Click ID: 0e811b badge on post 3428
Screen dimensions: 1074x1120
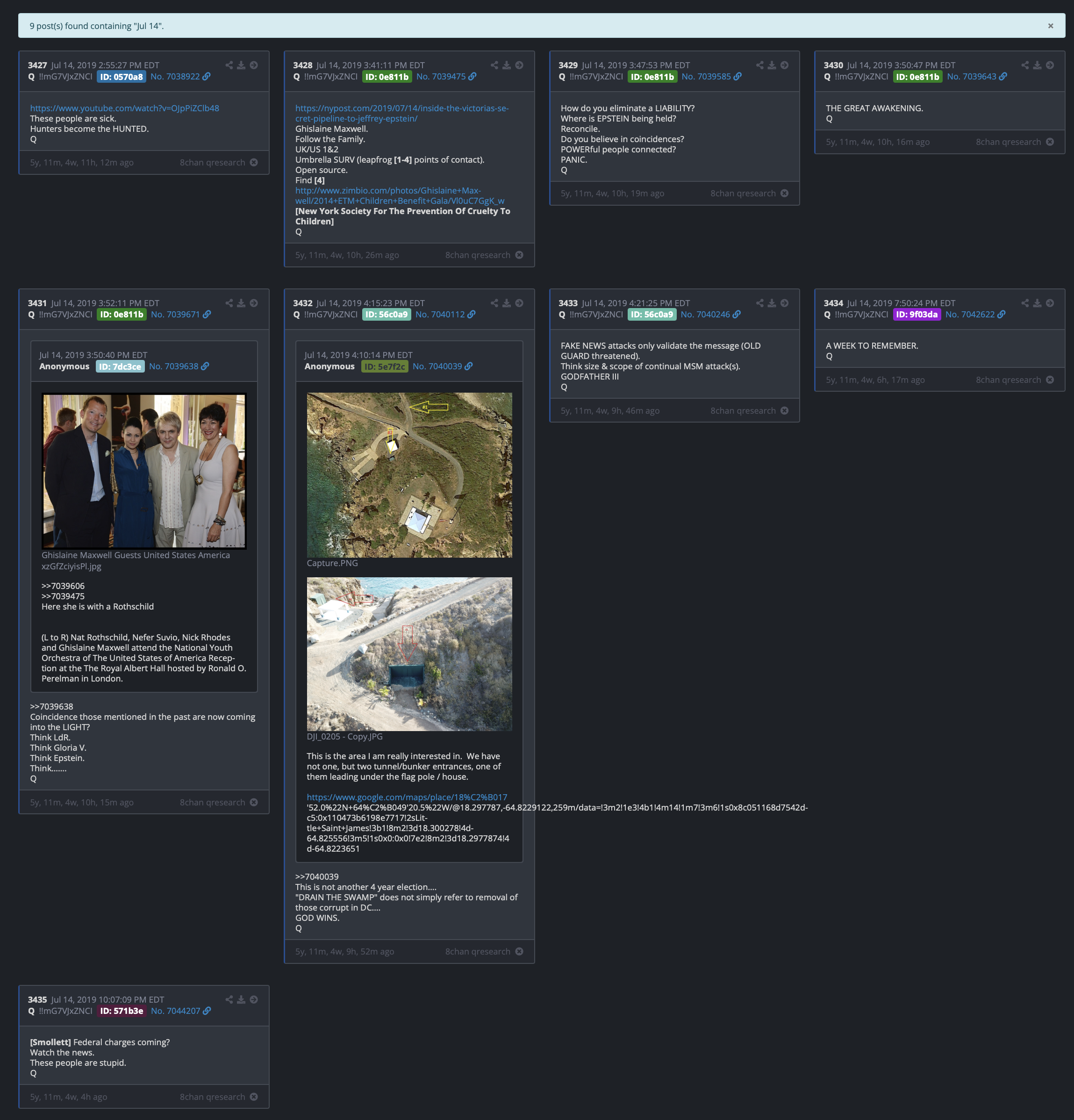387,77
